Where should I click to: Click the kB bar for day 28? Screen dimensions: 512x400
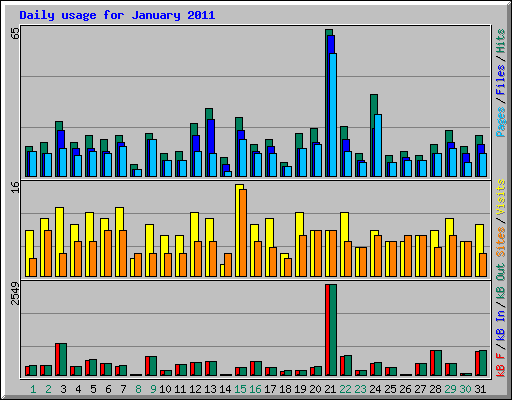(436, 363)
